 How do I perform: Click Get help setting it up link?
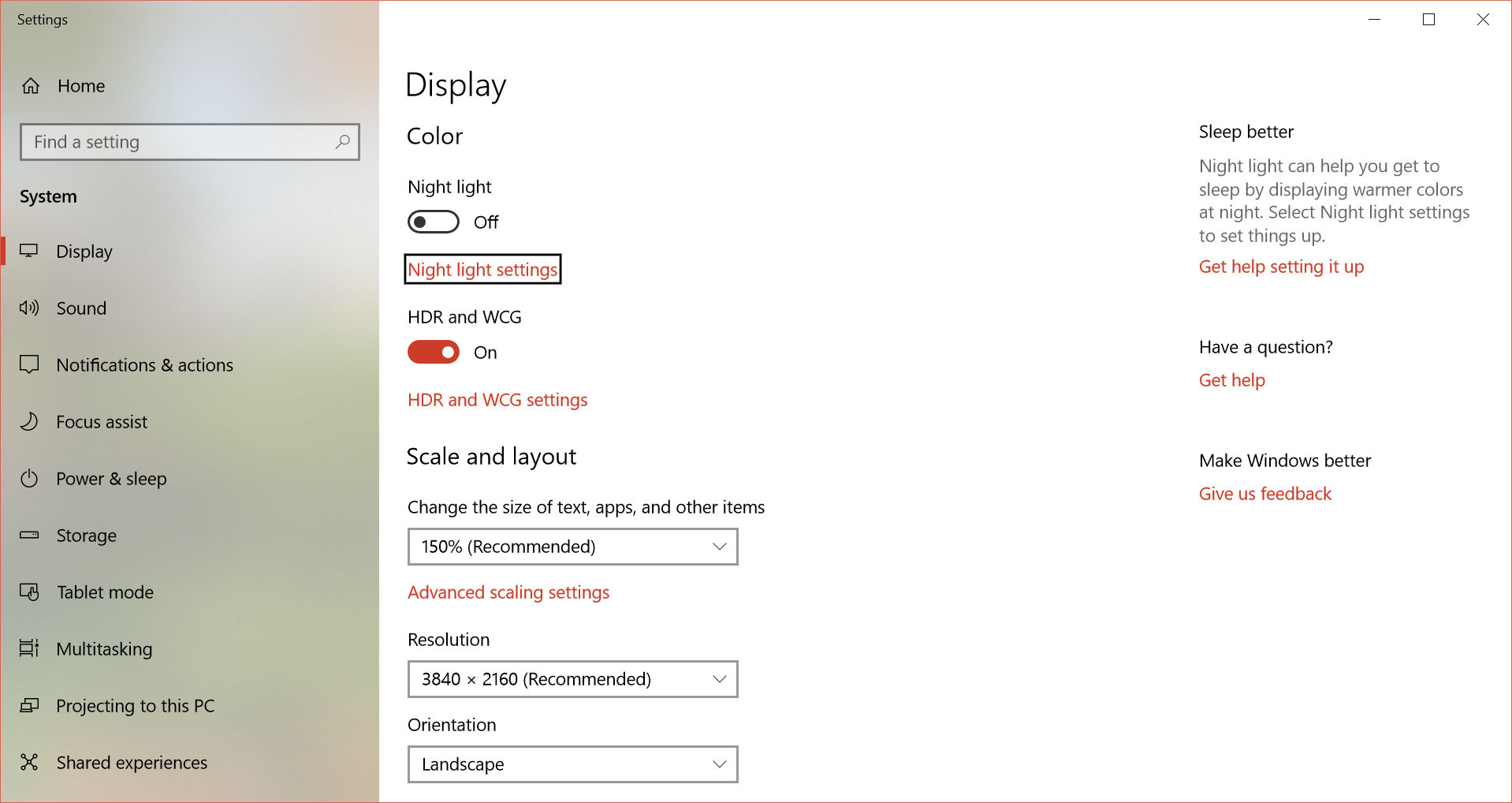point(1281,267)
